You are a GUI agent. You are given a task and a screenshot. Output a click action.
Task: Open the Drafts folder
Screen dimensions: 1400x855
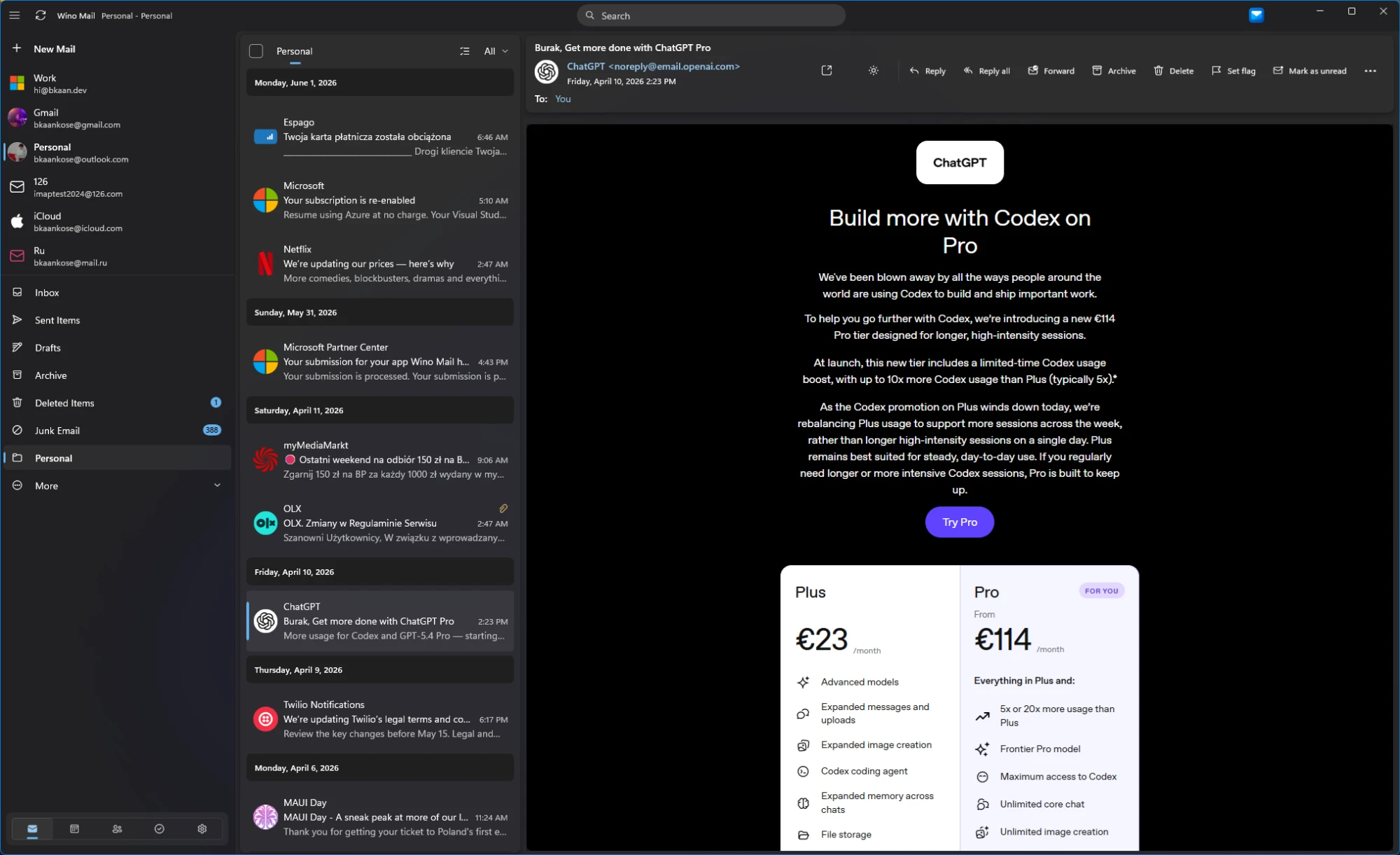click(x=118, y=348)
